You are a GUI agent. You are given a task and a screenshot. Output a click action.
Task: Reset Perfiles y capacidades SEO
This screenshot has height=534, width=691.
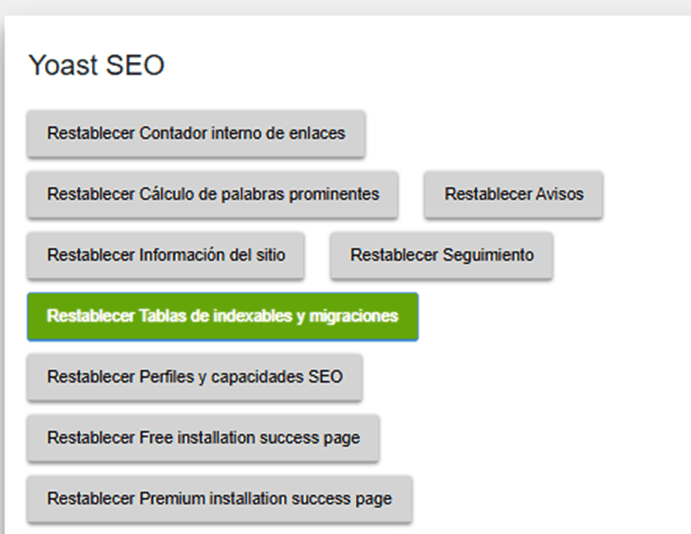(x=195, y=377)
